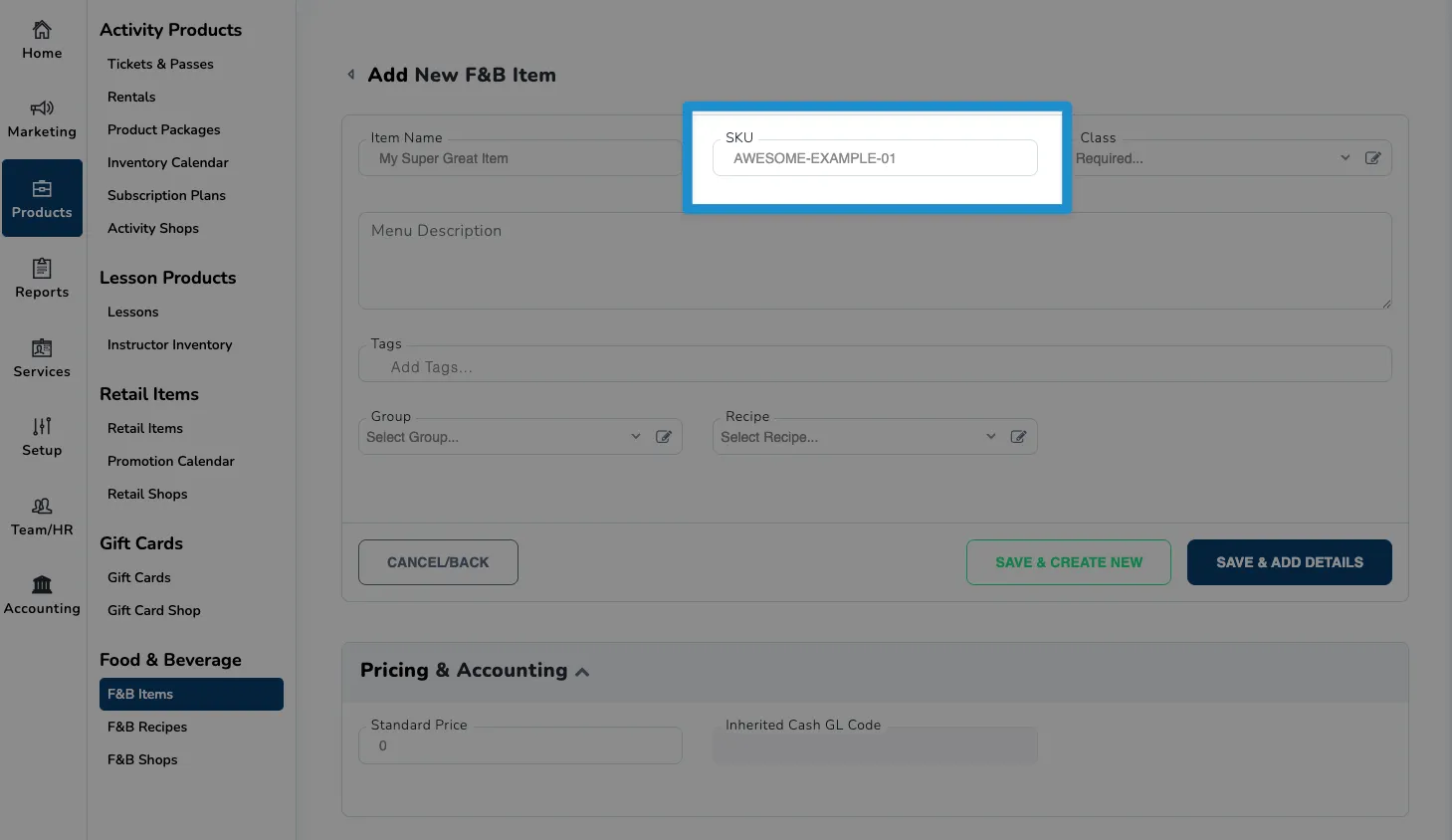Open the Accounting bank icon
The width and height of the screenshot is (1452, 840).
pos(42,584)
